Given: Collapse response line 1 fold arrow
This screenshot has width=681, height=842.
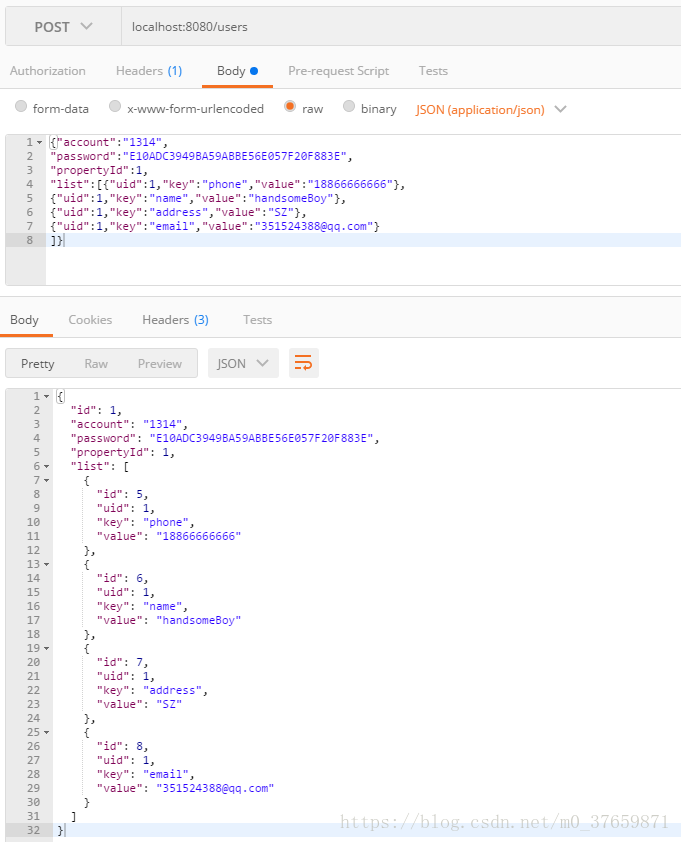Looking at the screenshot, I should 46,397.
